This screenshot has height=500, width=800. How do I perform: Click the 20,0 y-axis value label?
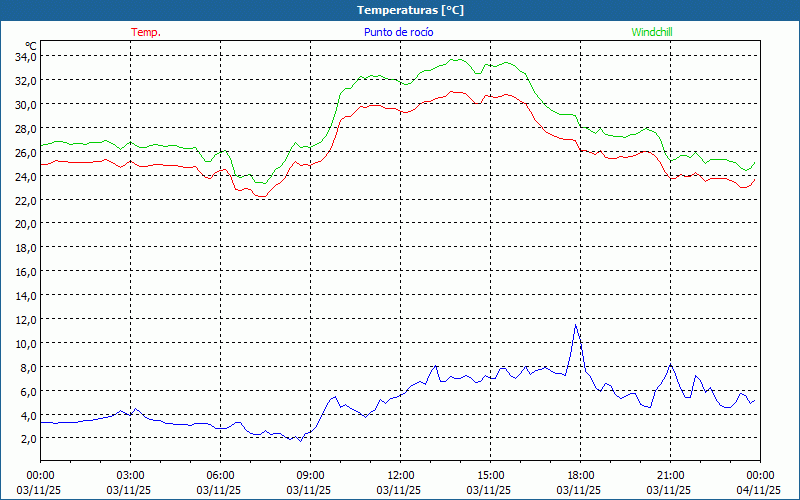(25, 223)
